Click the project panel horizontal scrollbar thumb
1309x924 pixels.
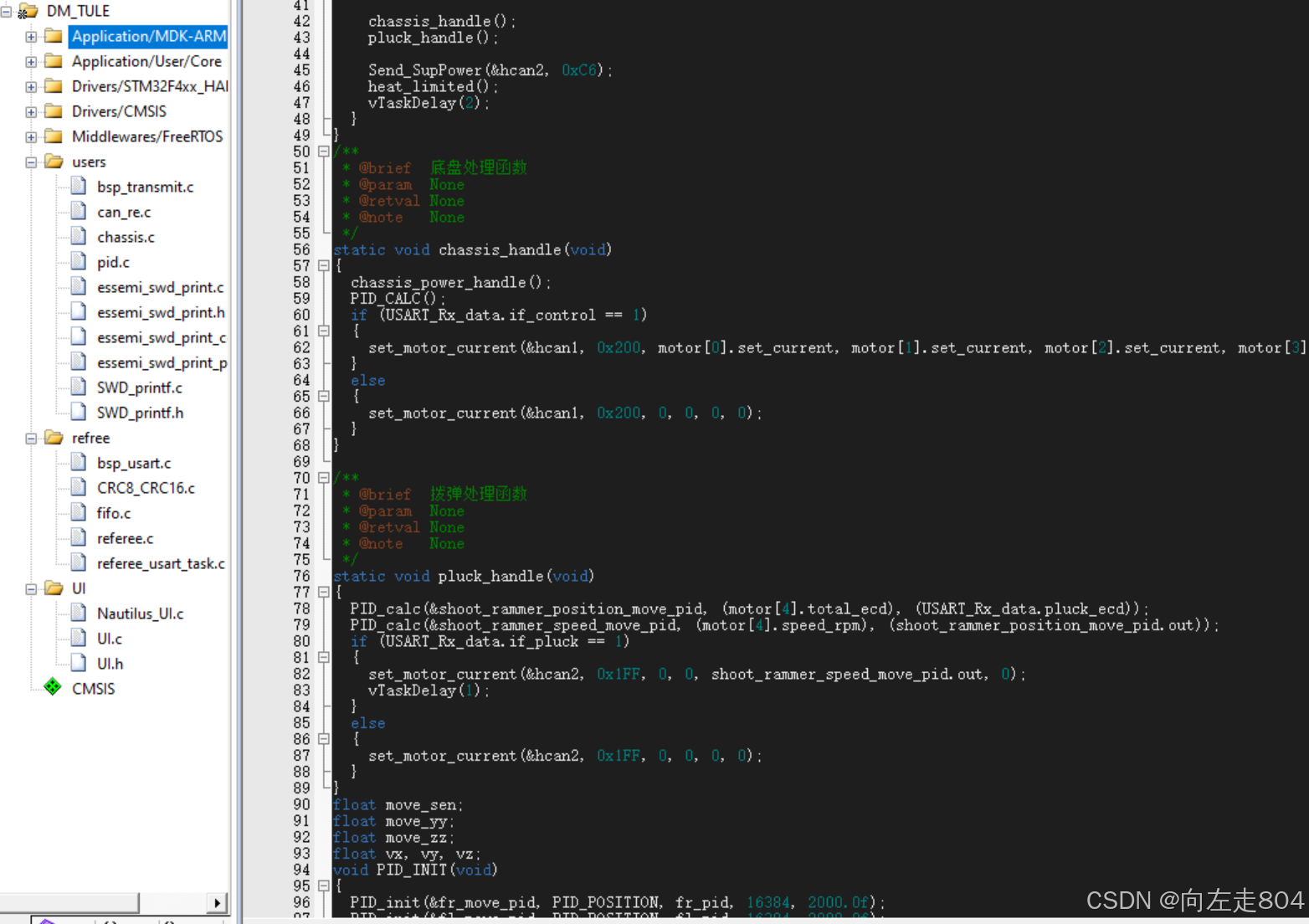(69, 903)
